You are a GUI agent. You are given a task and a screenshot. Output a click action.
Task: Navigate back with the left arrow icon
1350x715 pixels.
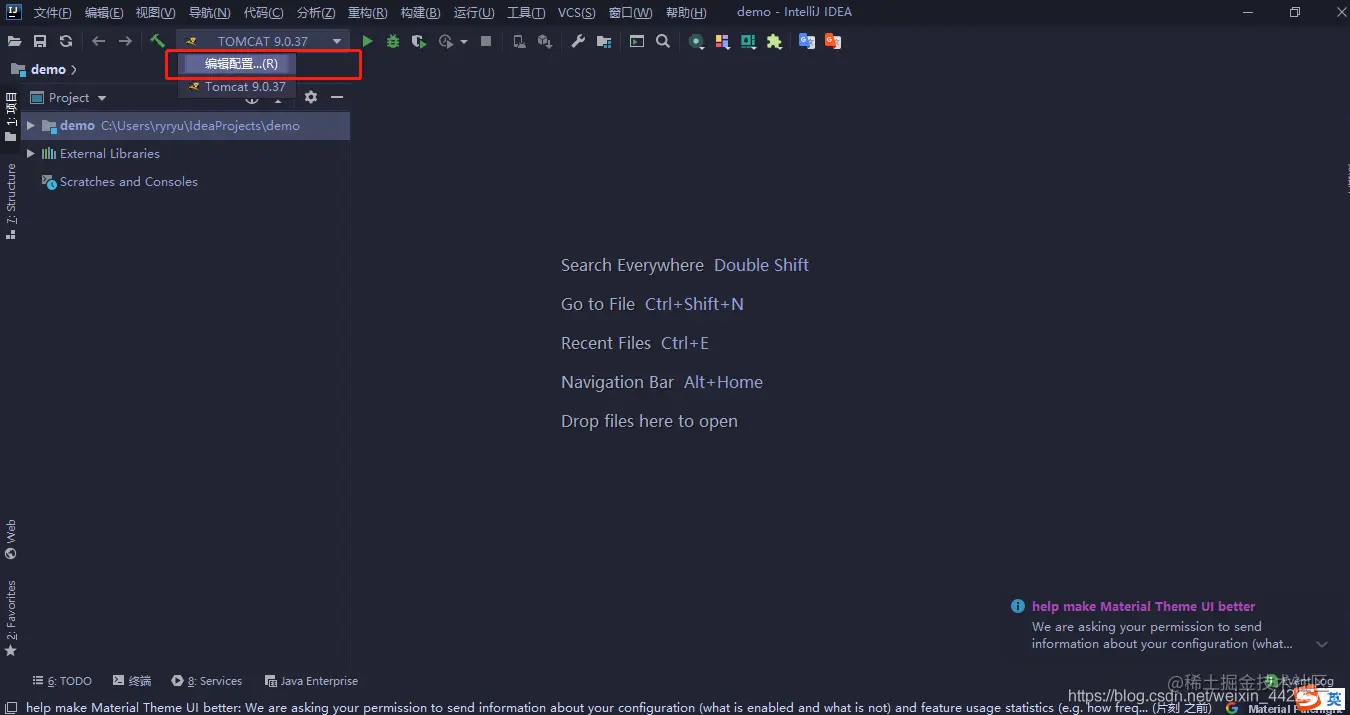coord(98,41)
